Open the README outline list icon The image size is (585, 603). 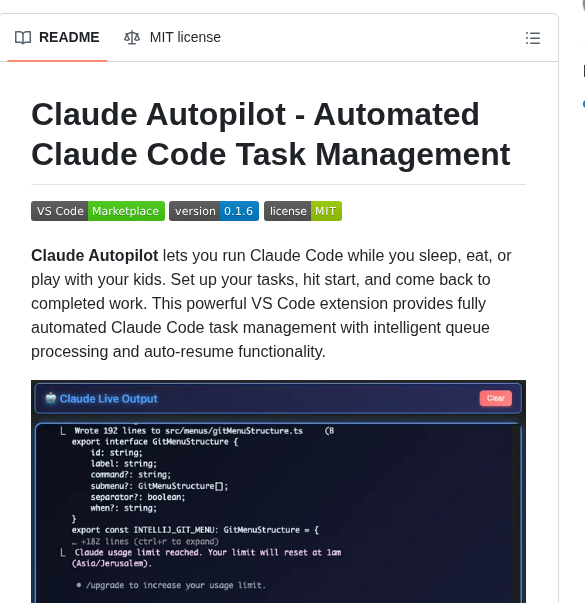(x=533, y=38)
